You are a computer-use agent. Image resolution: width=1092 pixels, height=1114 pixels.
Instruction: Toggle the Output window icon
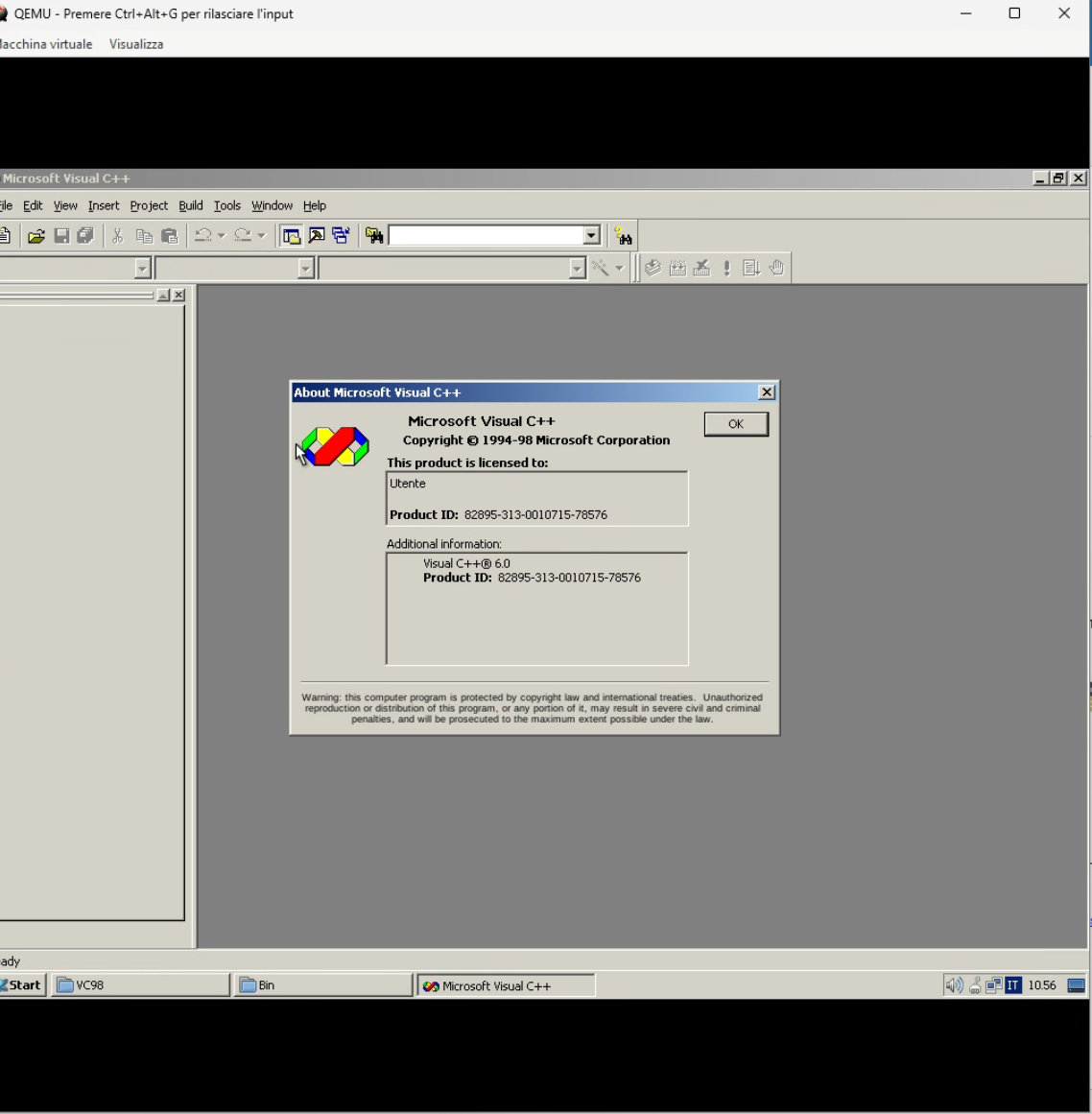(316, 236)
